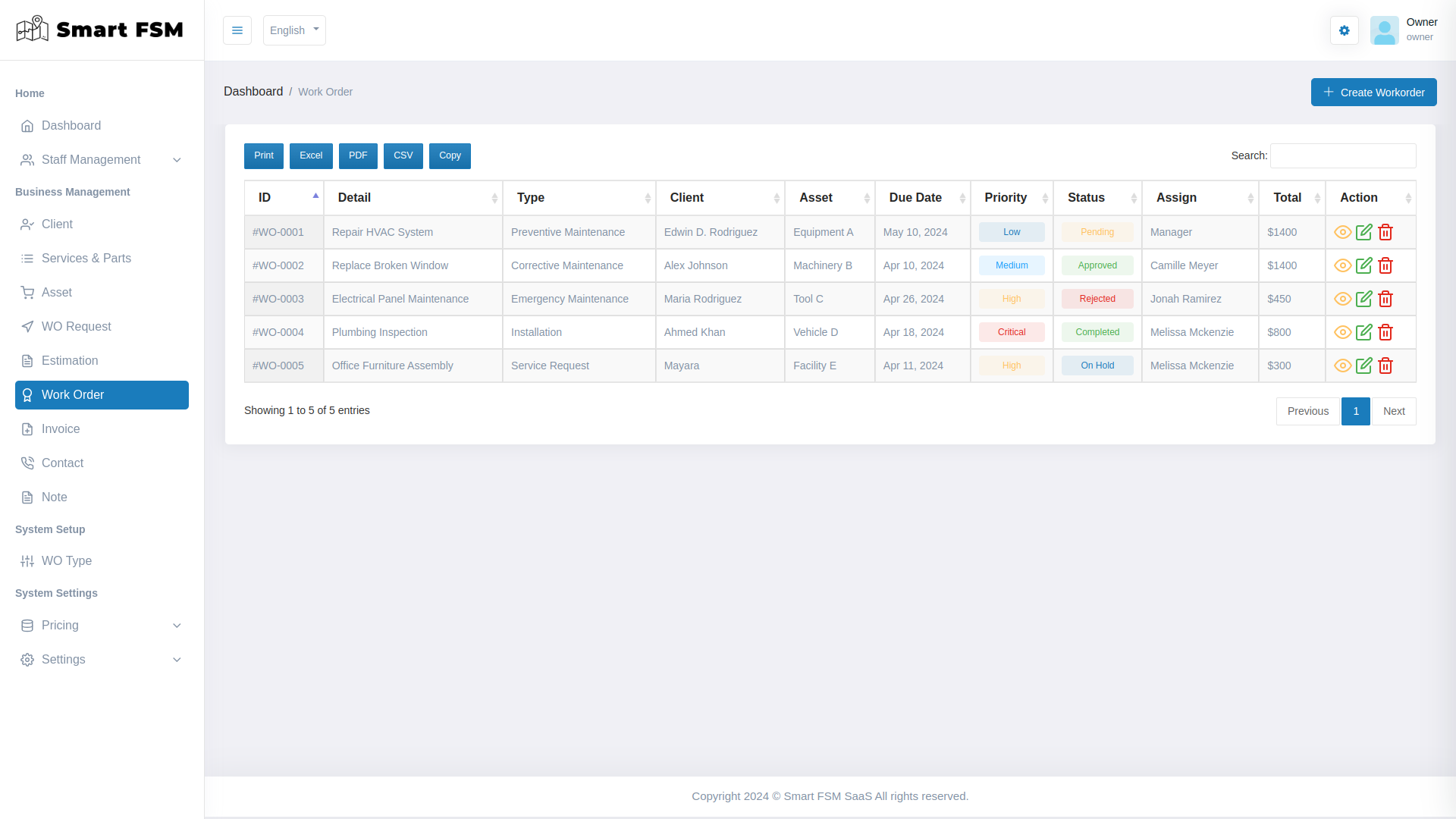Click the Asset sidebar icon
The height and width of the screenshot is (819, 1456).
click(x=27, y=292)
